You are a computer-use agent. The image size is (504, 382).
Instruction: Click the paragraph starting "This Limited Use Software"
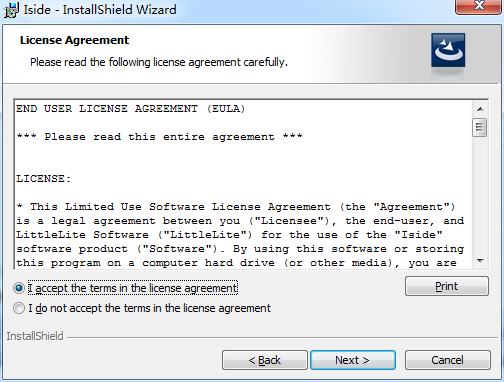coord(240,235)
